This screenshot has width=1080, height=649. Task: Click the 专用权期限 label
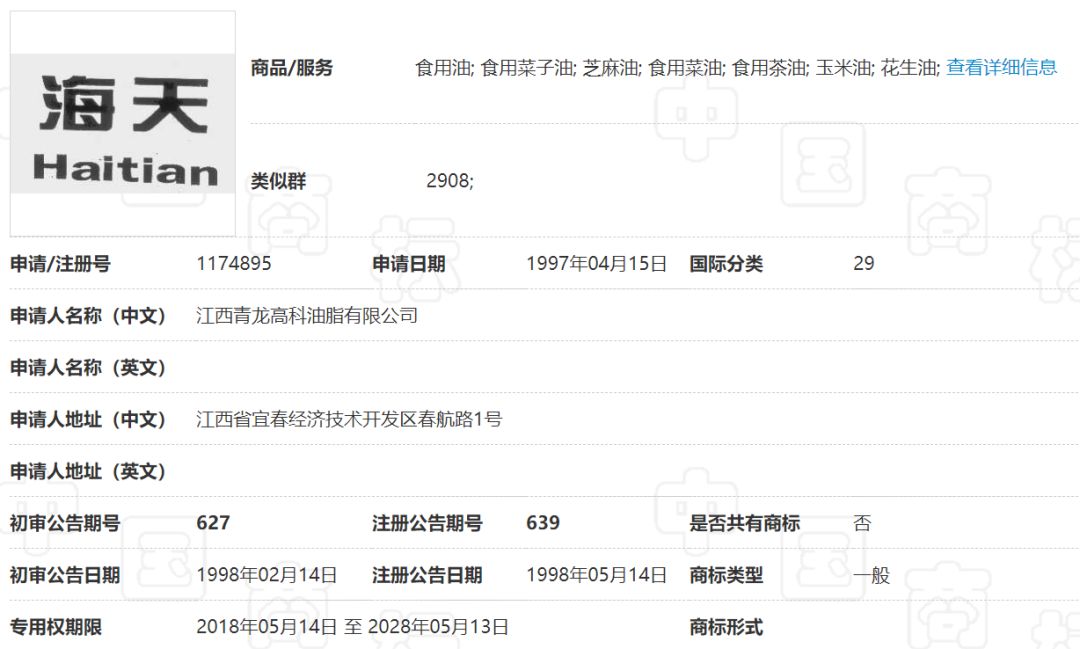pyautogui.click(x=56, y=627)
